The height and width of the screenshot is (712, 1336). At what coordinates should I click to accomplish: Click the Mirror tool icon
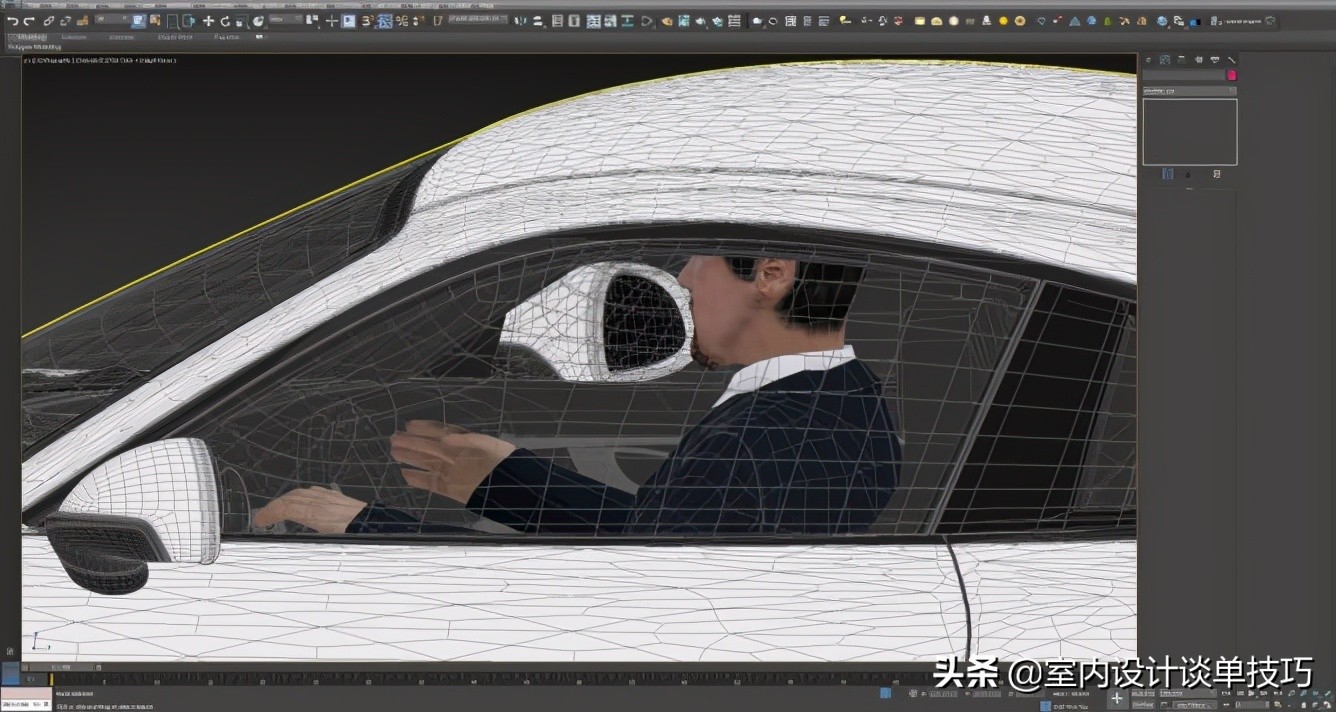tap(520, 21)
